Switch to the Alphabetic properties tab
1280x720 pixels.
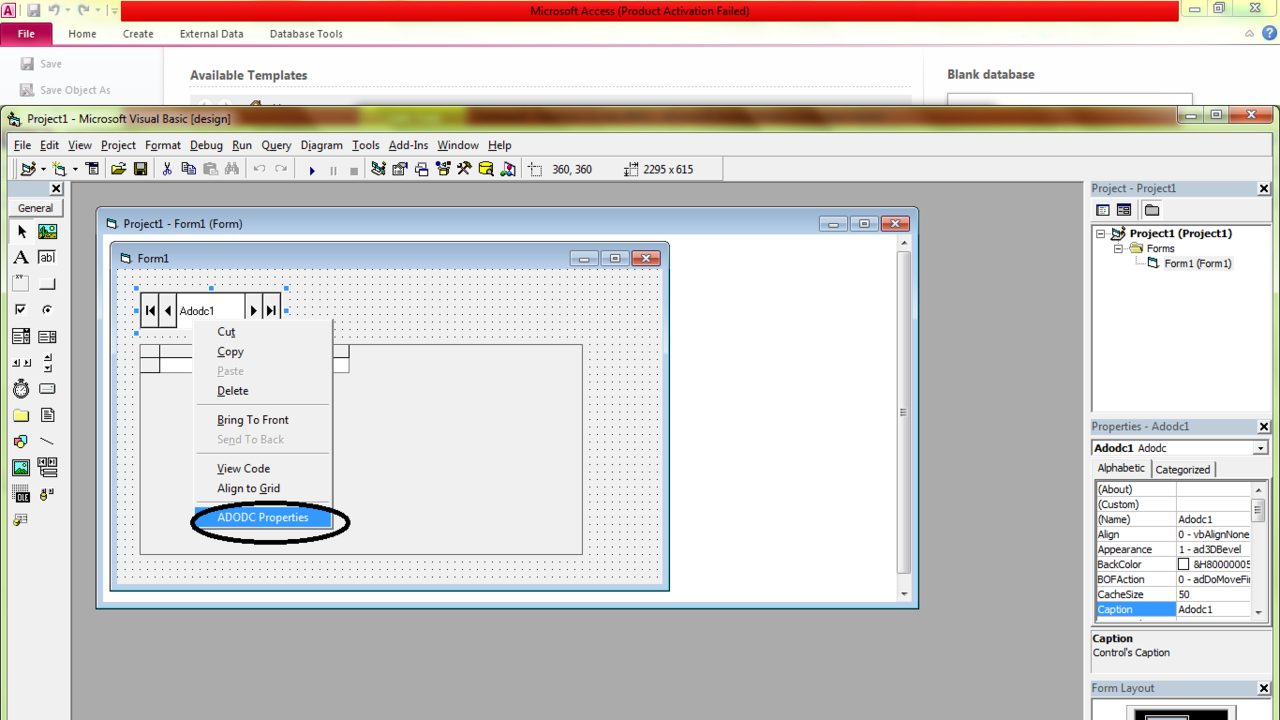pos(1121,468)
